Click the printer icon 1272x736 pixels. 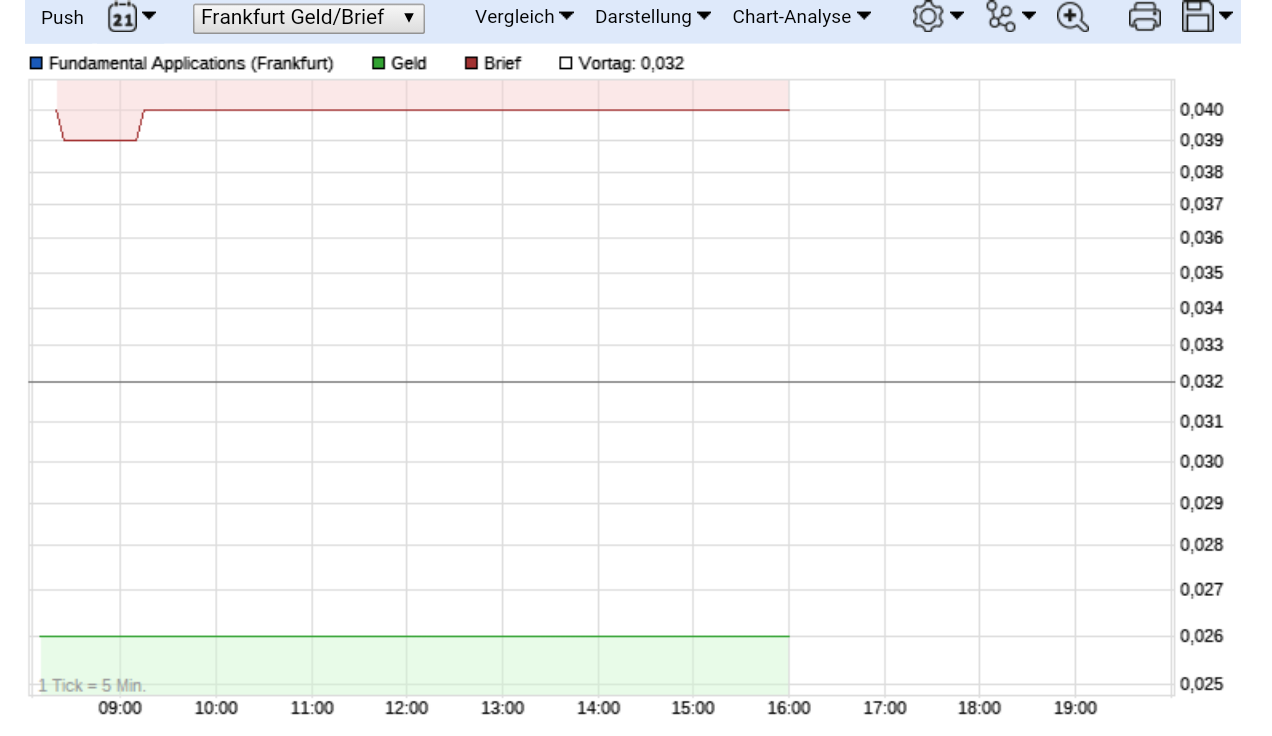tap(1144, 17)
